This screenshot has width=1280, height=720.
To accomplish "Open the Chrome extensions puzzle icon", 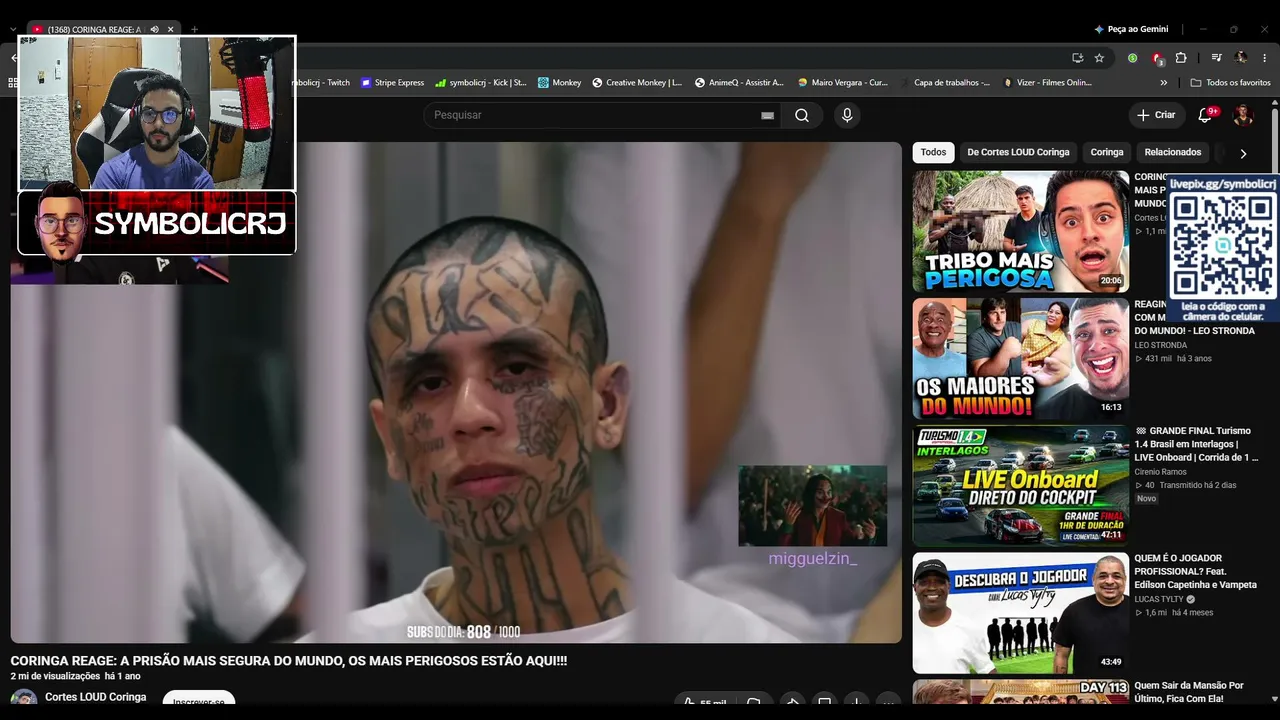I will (1181, 58).
